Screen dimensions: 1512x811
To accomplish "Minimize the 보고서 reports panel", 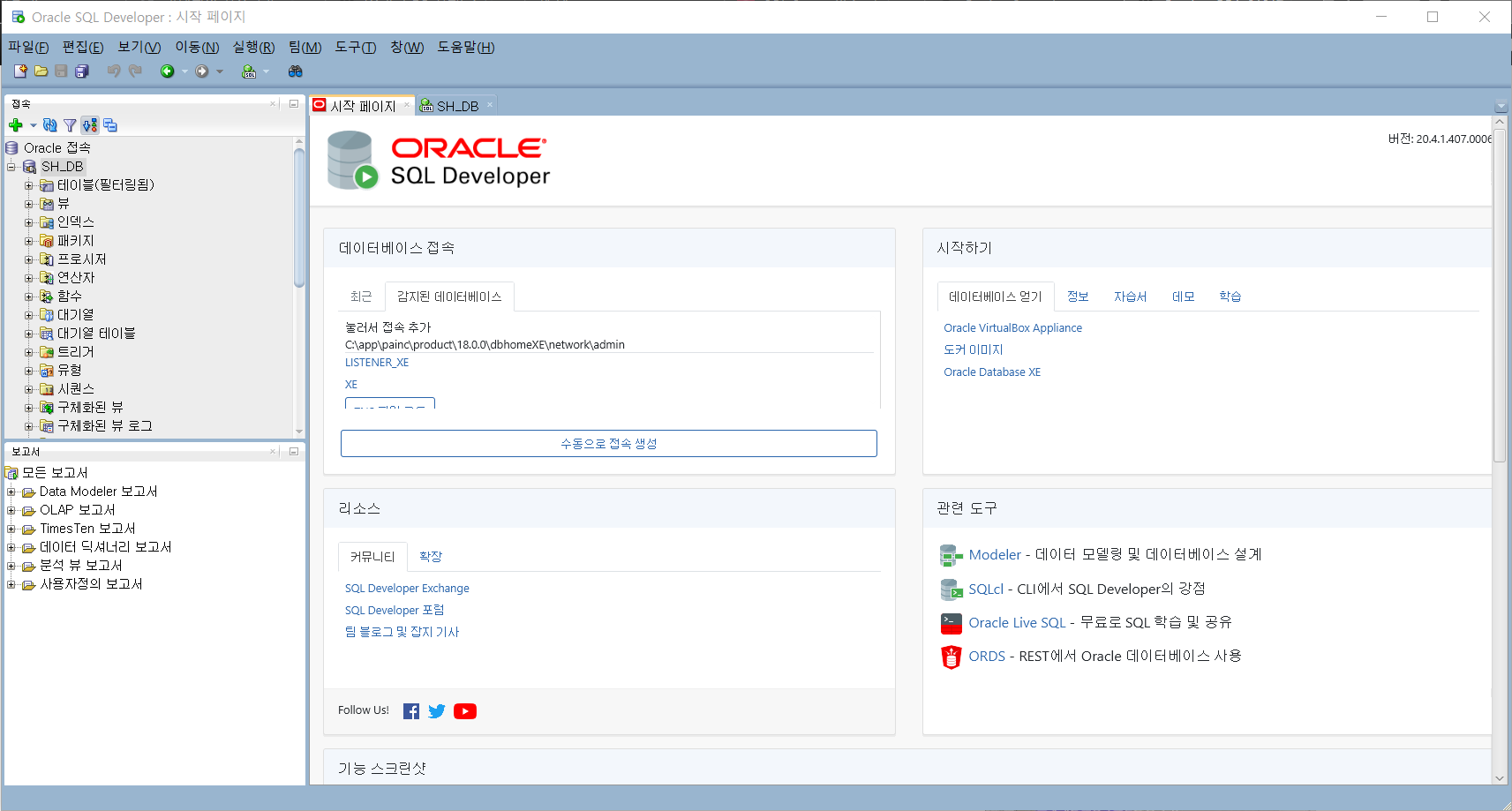I will pyautogui.click(x=294, y=452).
